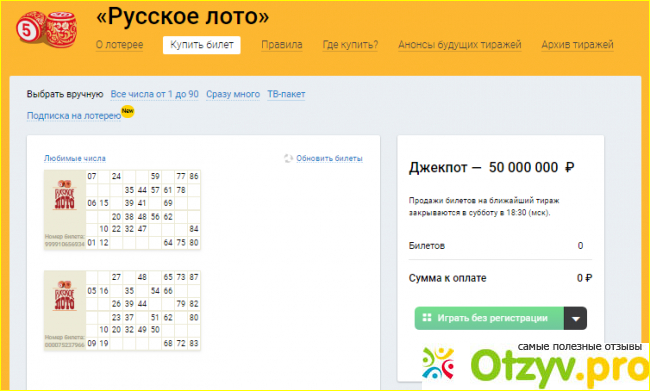
Task: Select number 07 on the first ticket
Action: 92,177
